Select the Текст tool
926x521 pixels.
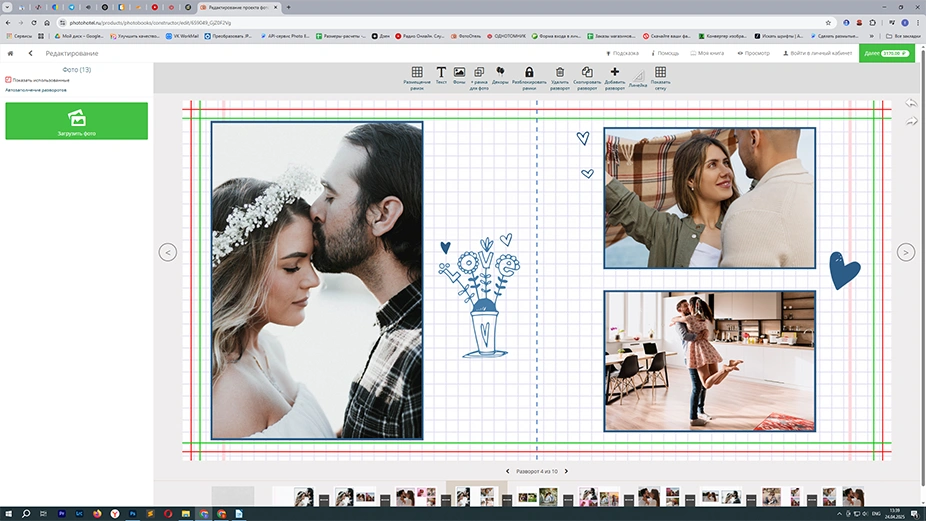441,76
